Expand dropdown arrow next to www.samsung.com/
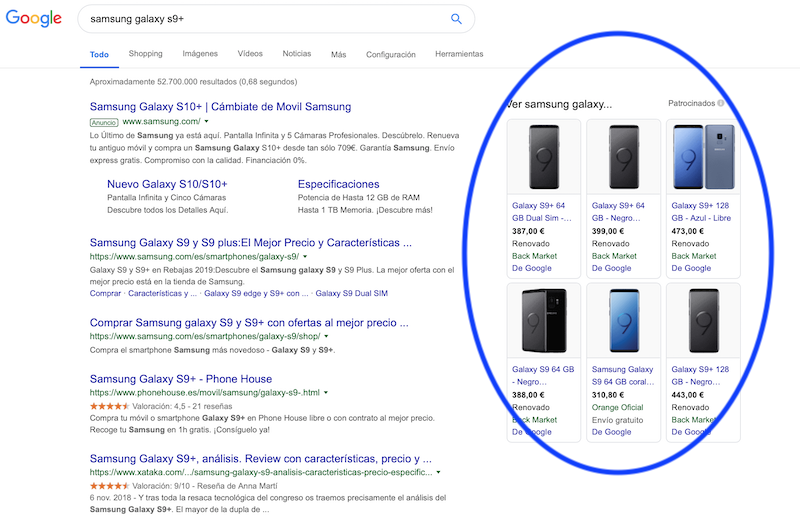This screenshot has height=522, width=800. point(207,121)
